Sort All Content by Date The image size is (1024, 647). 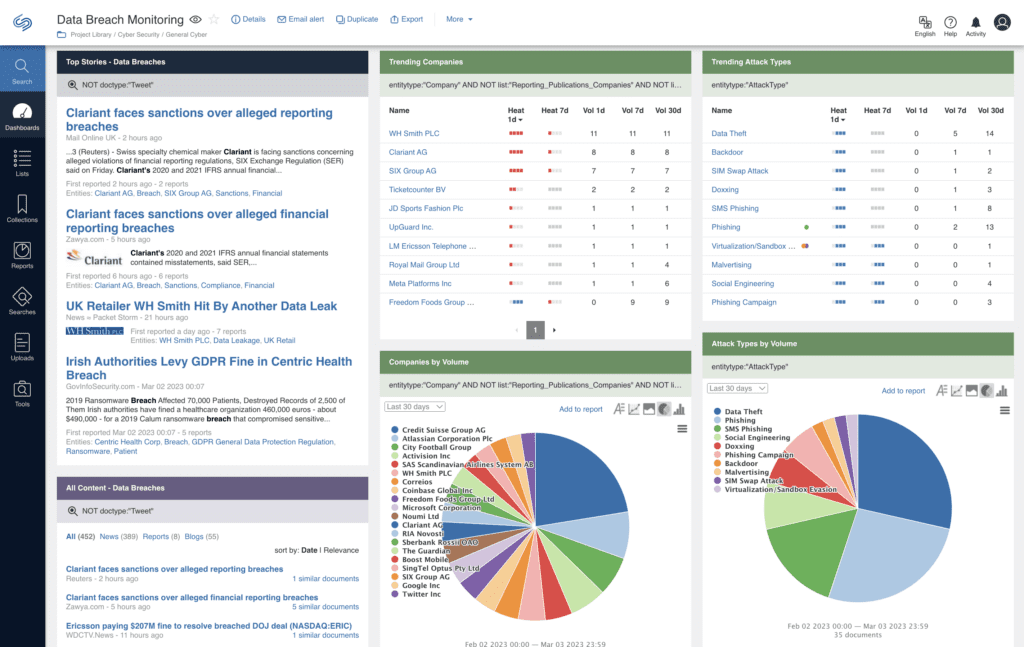click(309, 550)
